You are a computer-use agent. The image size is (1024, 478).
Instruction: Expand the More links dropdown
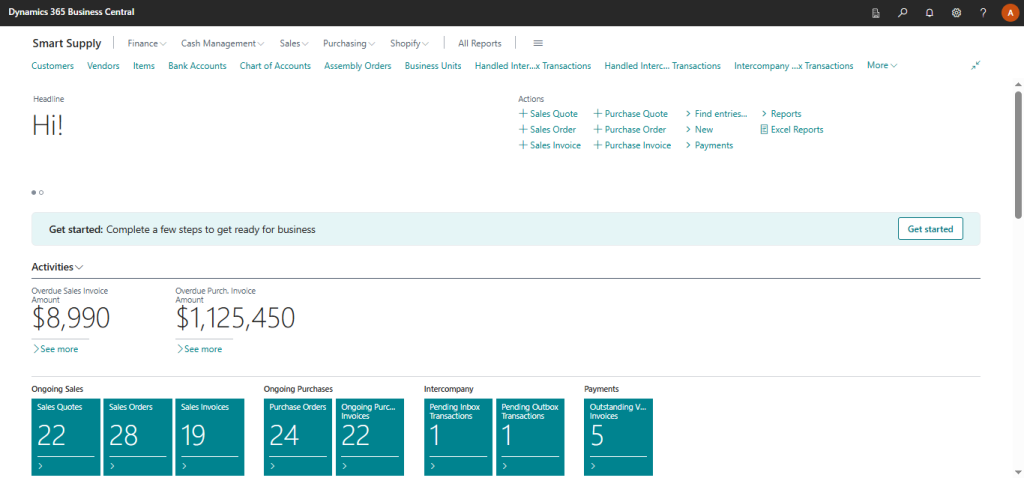(x=882, y=65)
